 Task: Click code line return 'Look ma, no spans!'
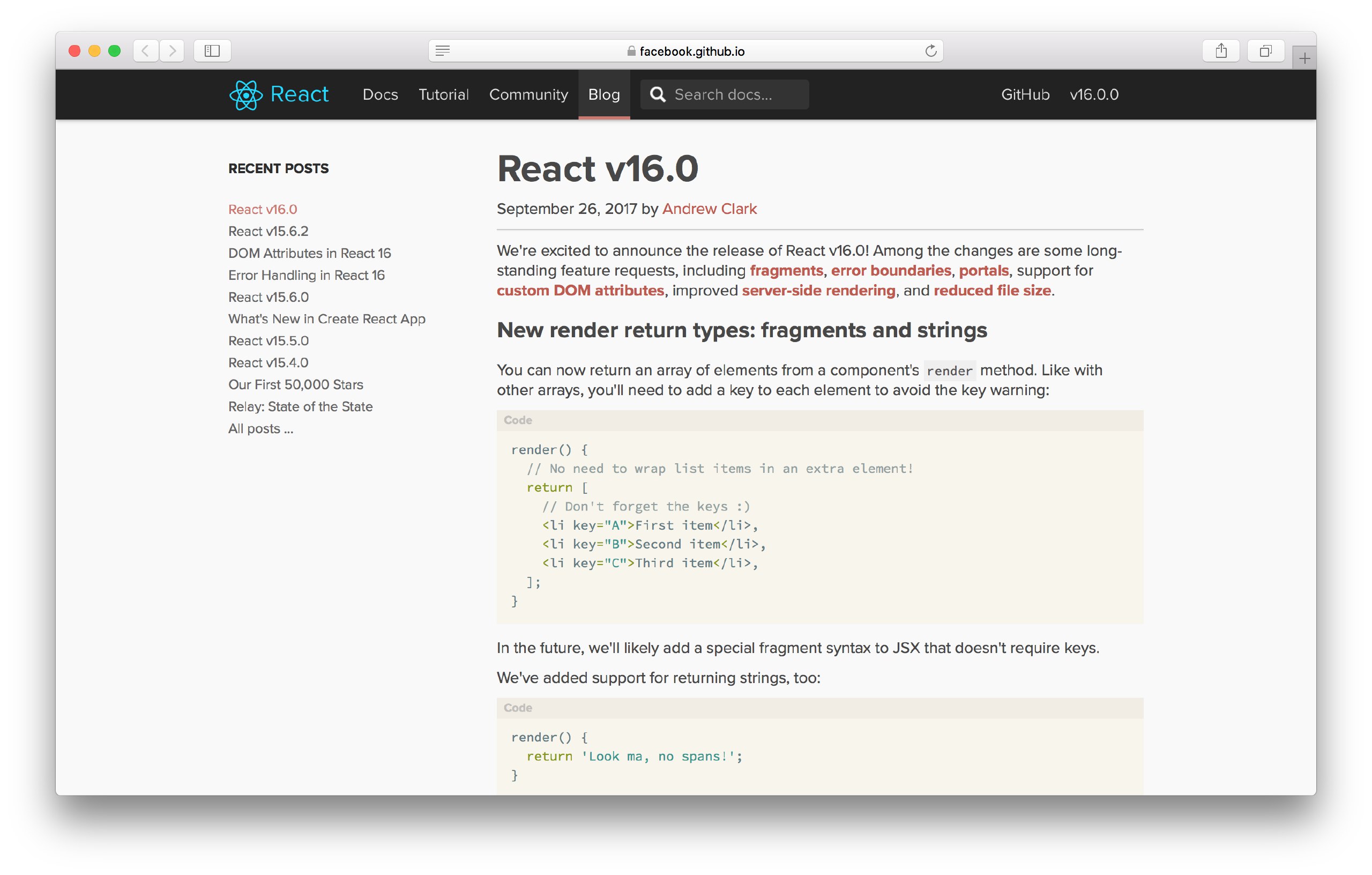pyautogui.click(x=634, y=757)
